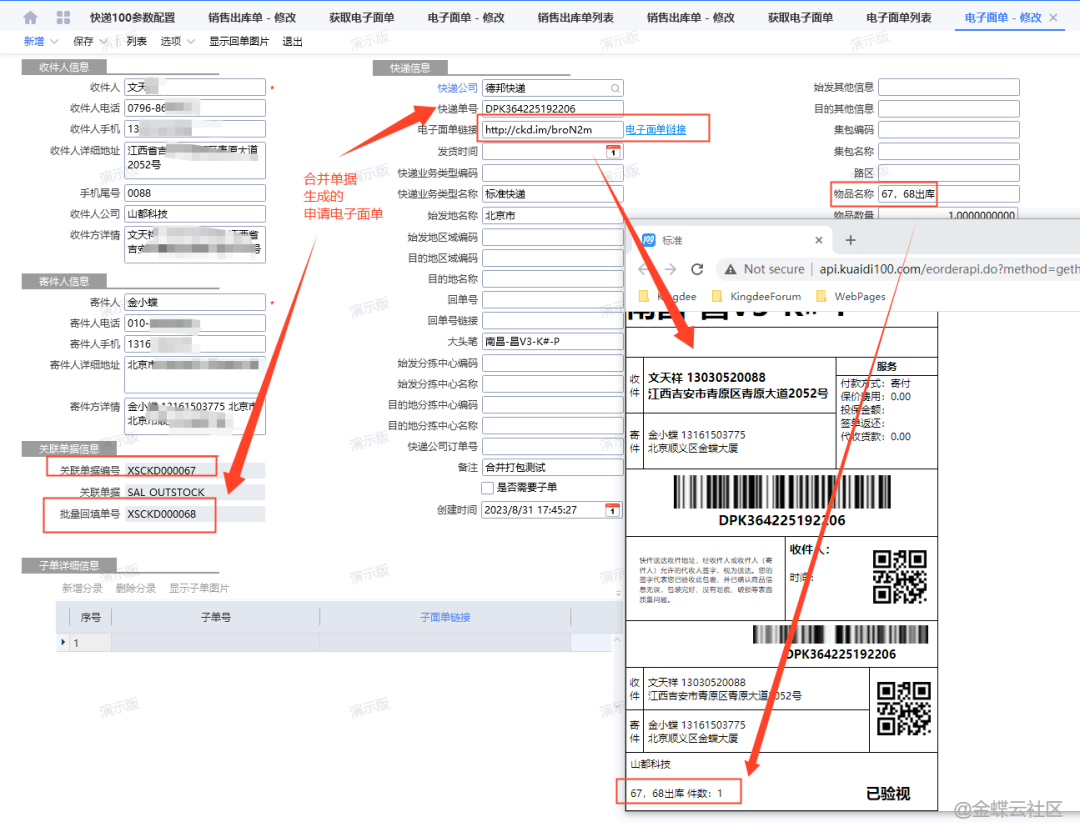The width and height of the screenshot is (1080, 827).
Task: Open a new browser tab
Action: (851, 240)
